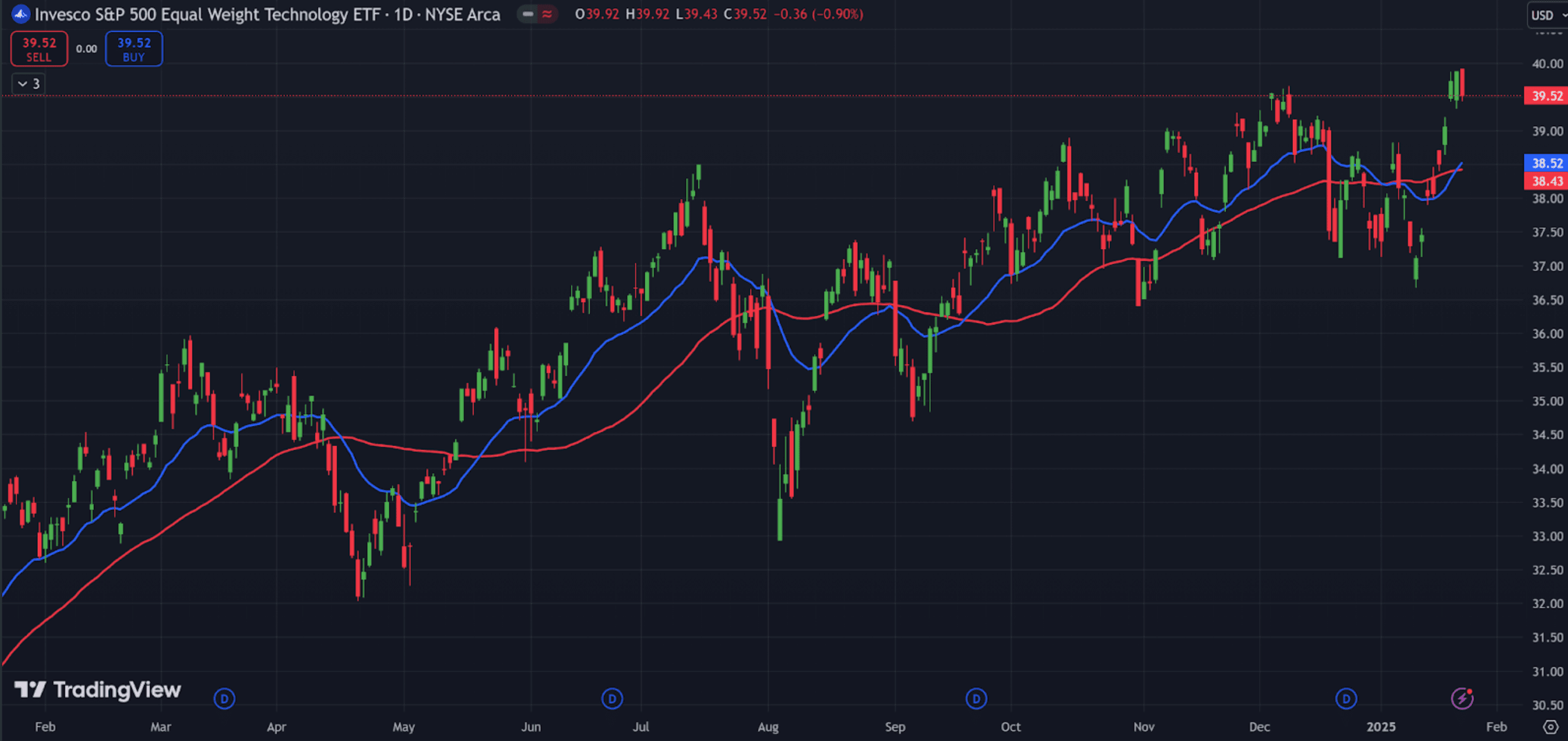Click the red 39.52 current price label

(1546, 96)
